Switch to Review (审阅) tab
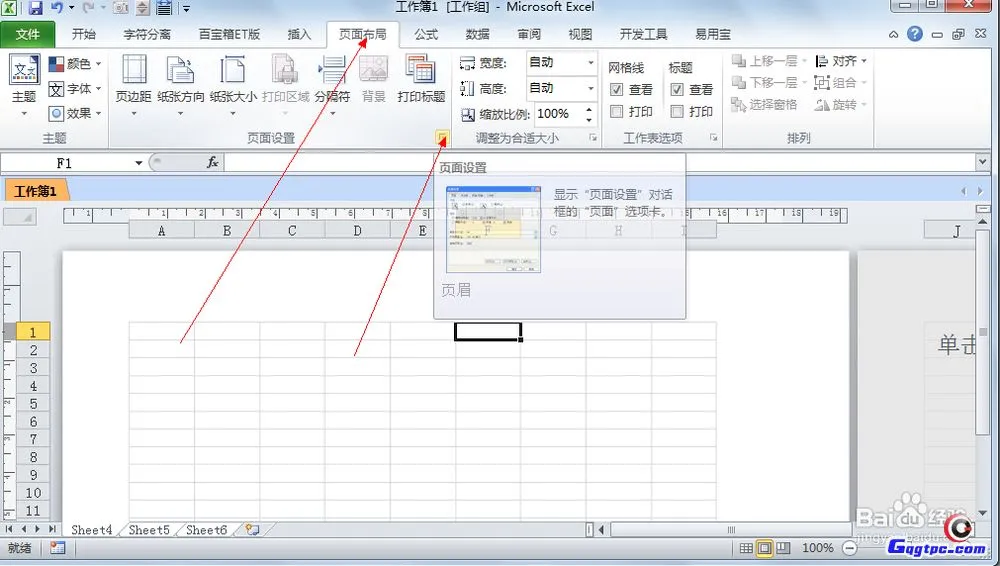This screenshot has height=566, width=1000. [529, 34]
